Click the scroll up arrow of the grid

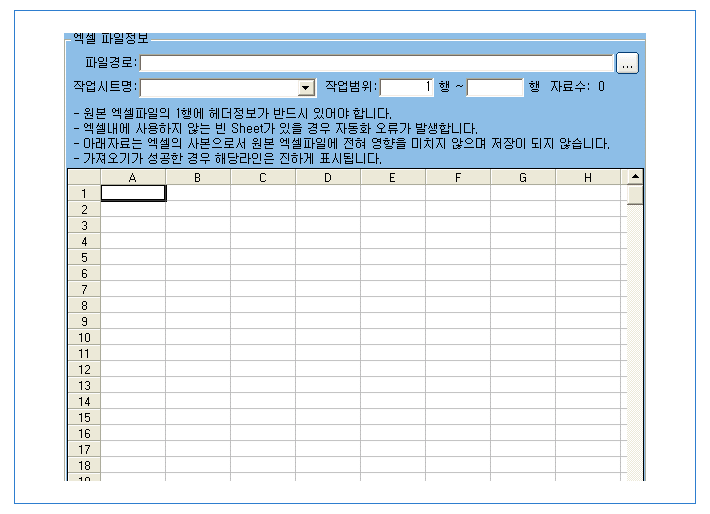(635, 177)
